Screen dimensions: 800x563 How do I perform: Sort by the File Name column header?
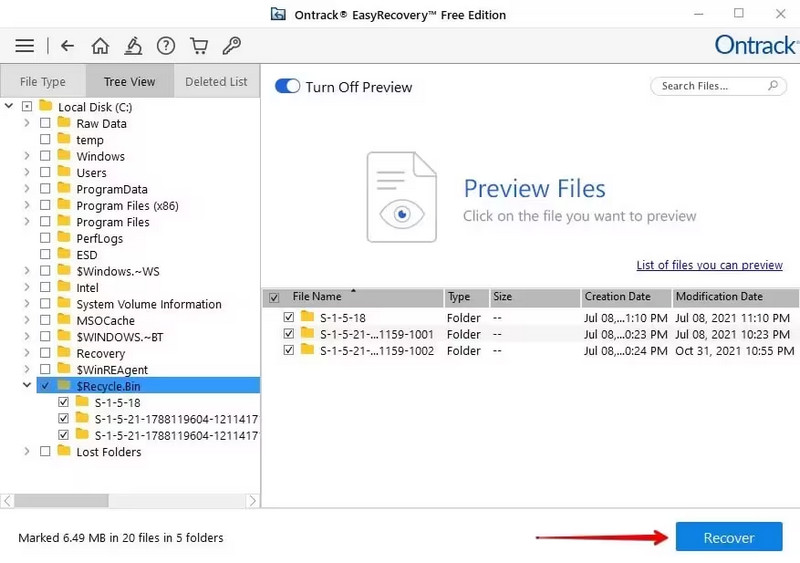353,297
